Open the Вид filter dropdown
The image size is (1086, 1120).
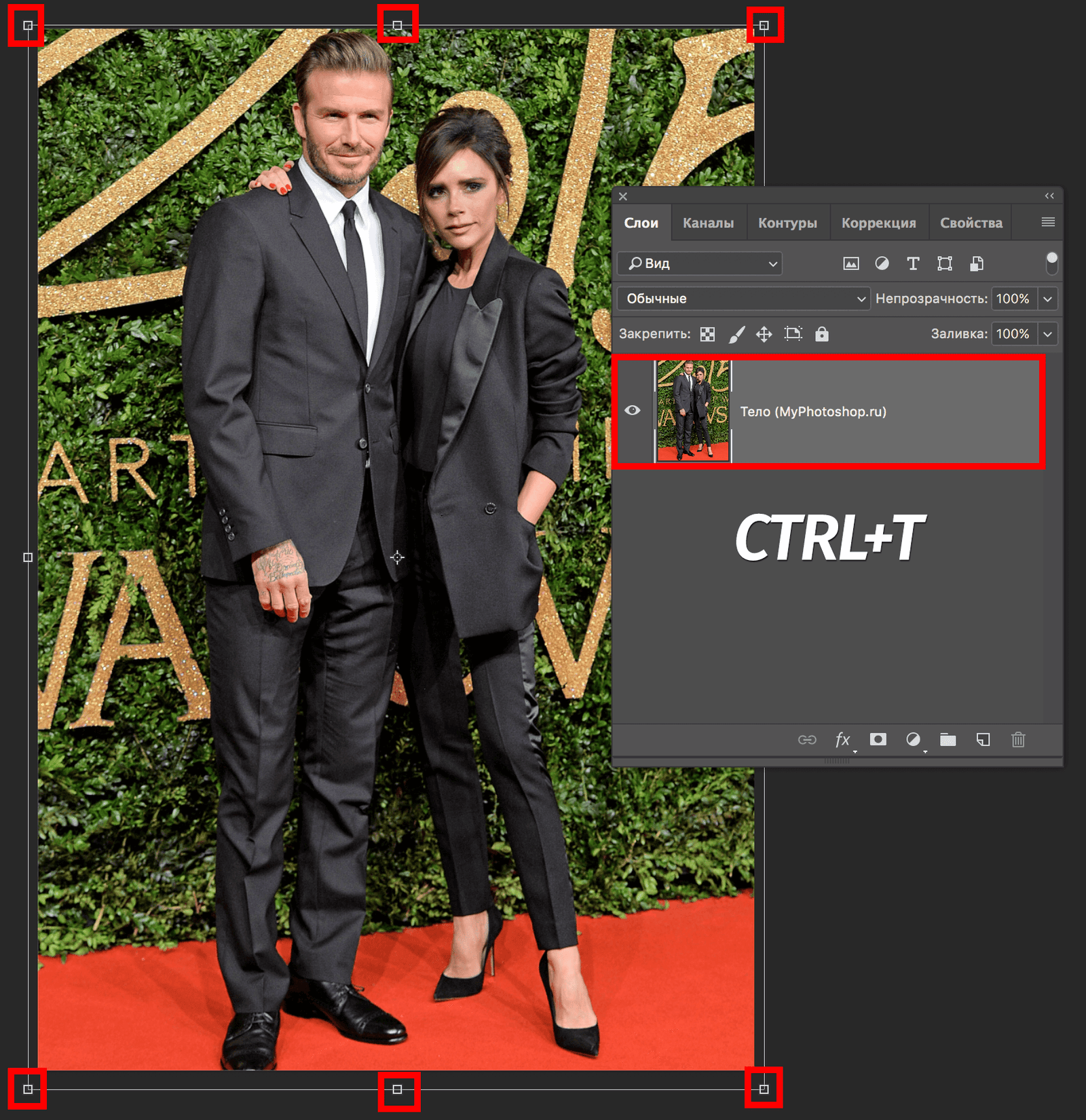pos(699,264)
